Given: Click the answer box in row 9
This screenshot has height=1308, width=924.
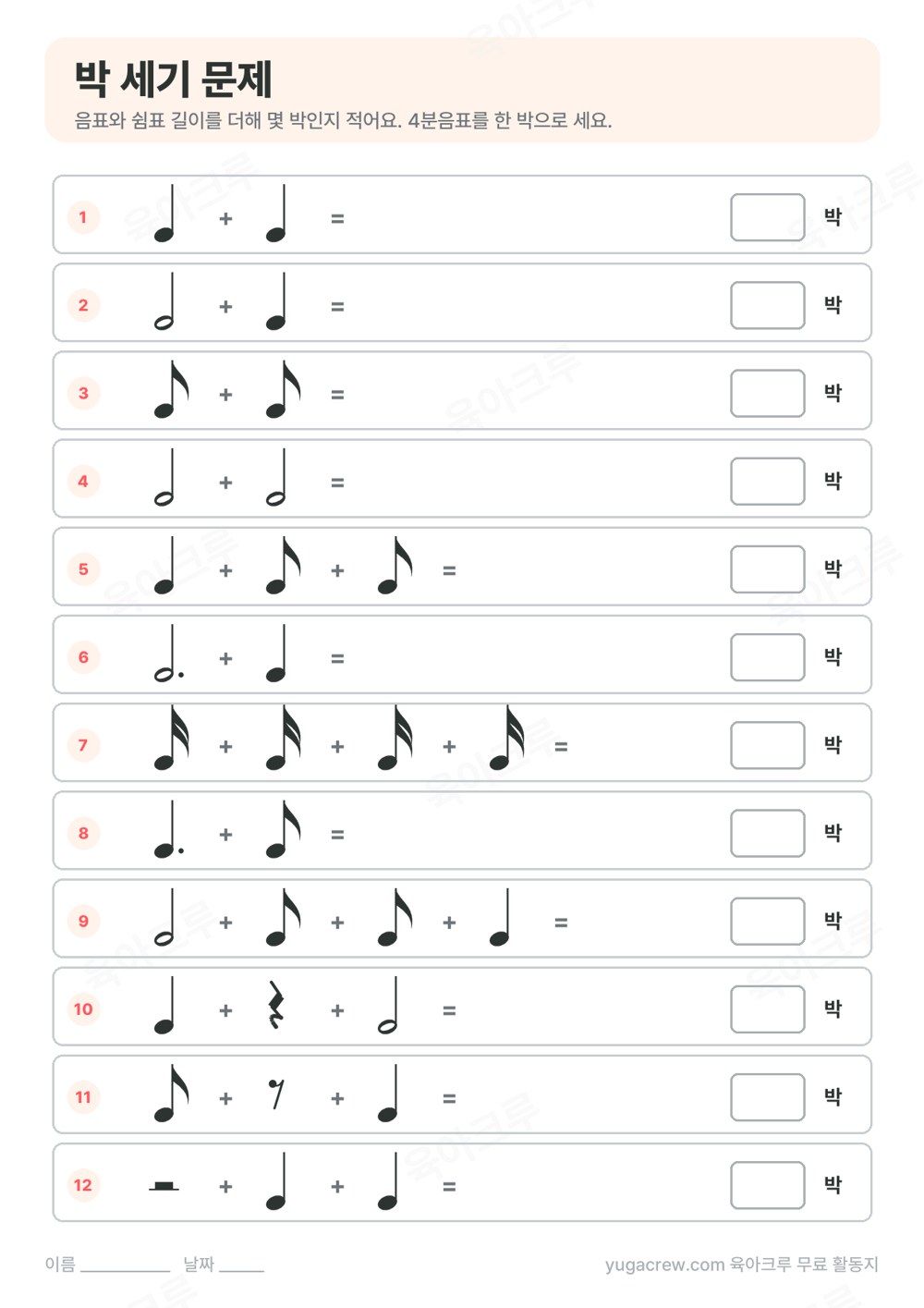Looking at the screenshot, I should click(x=768, y=921).
